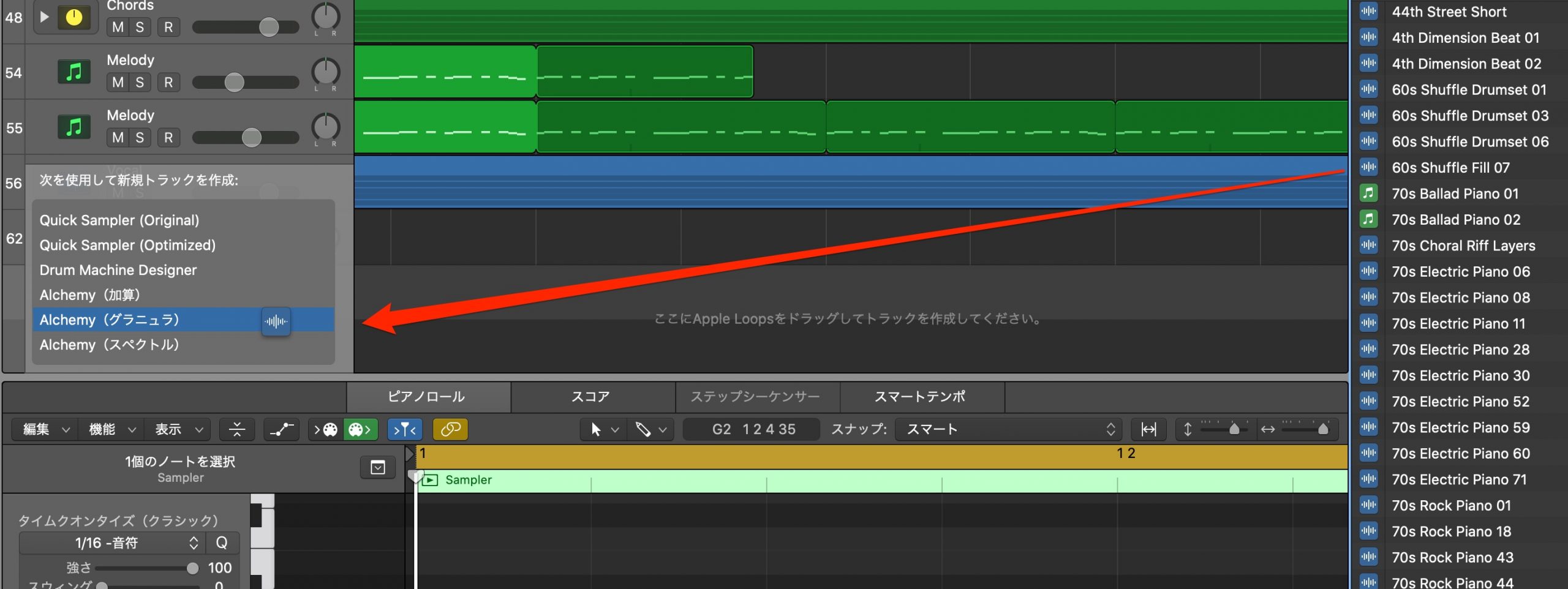Click the waveform icon for 70s Electric Piano 52

click(x=1368, y=401)
